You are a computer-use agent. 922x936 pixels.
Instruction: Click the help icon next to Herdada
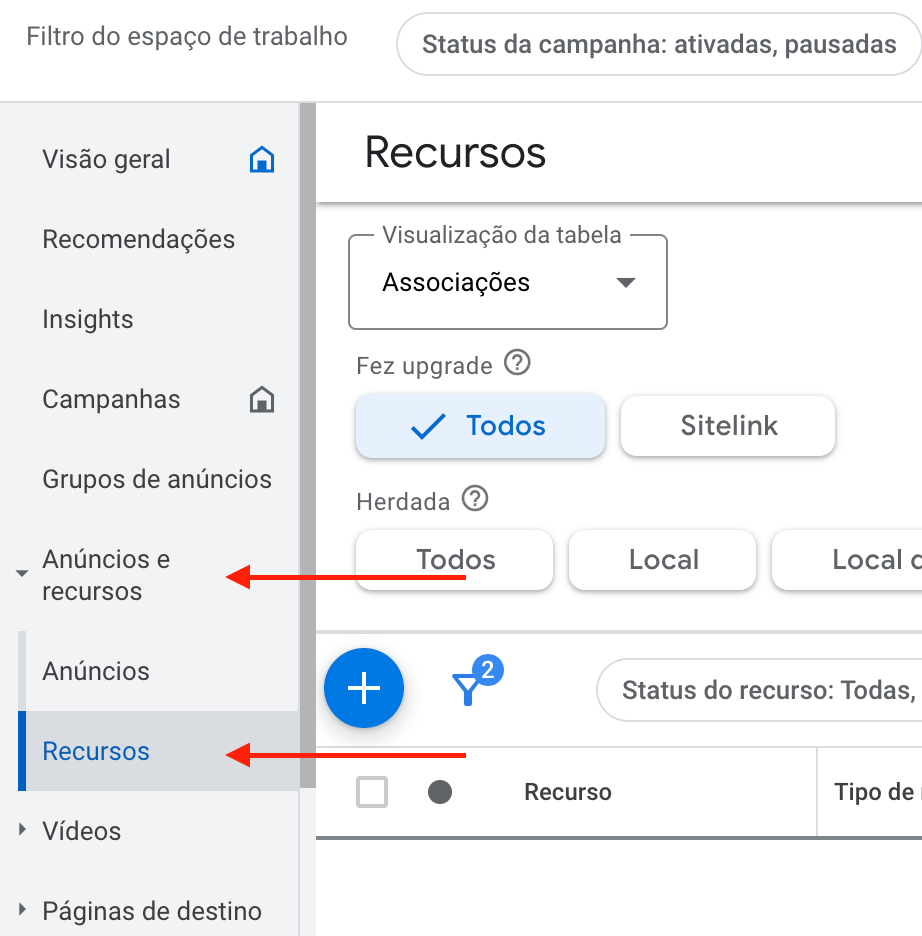475,499
